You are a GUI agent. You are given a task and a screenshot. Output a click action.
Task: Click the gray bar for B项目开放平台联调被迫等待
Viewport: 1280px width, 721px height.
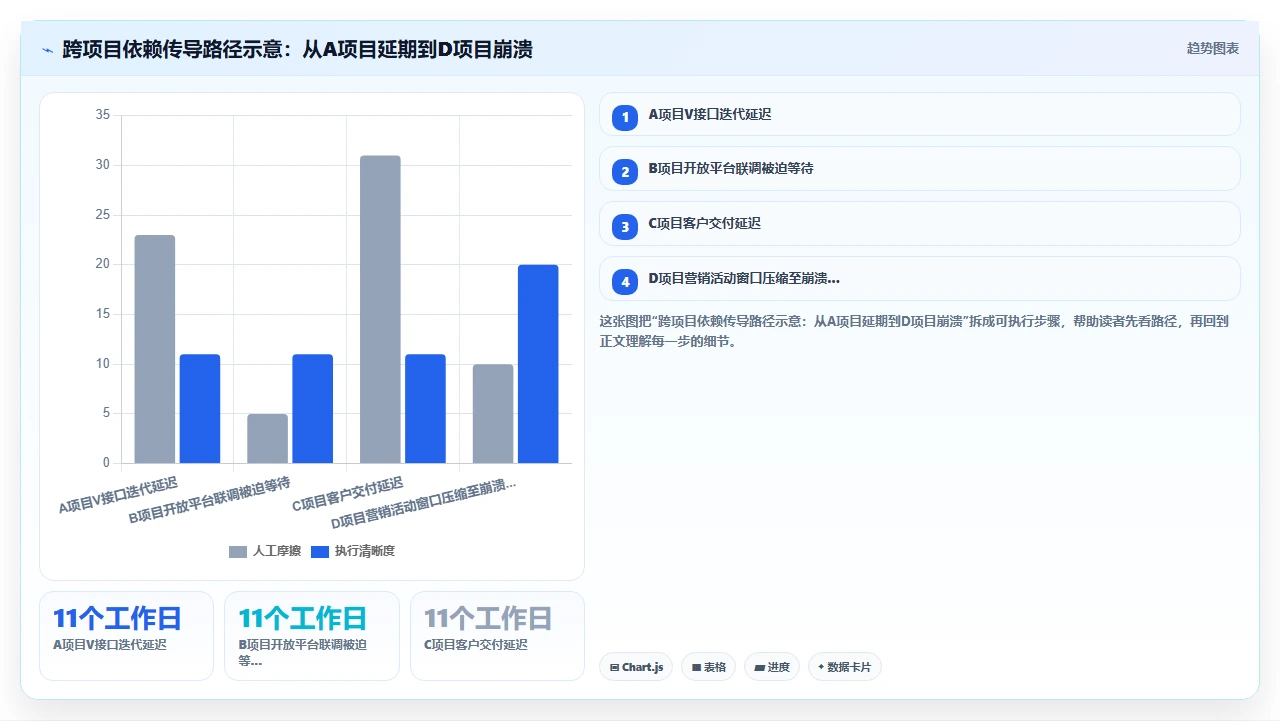[x=267, y=438]
